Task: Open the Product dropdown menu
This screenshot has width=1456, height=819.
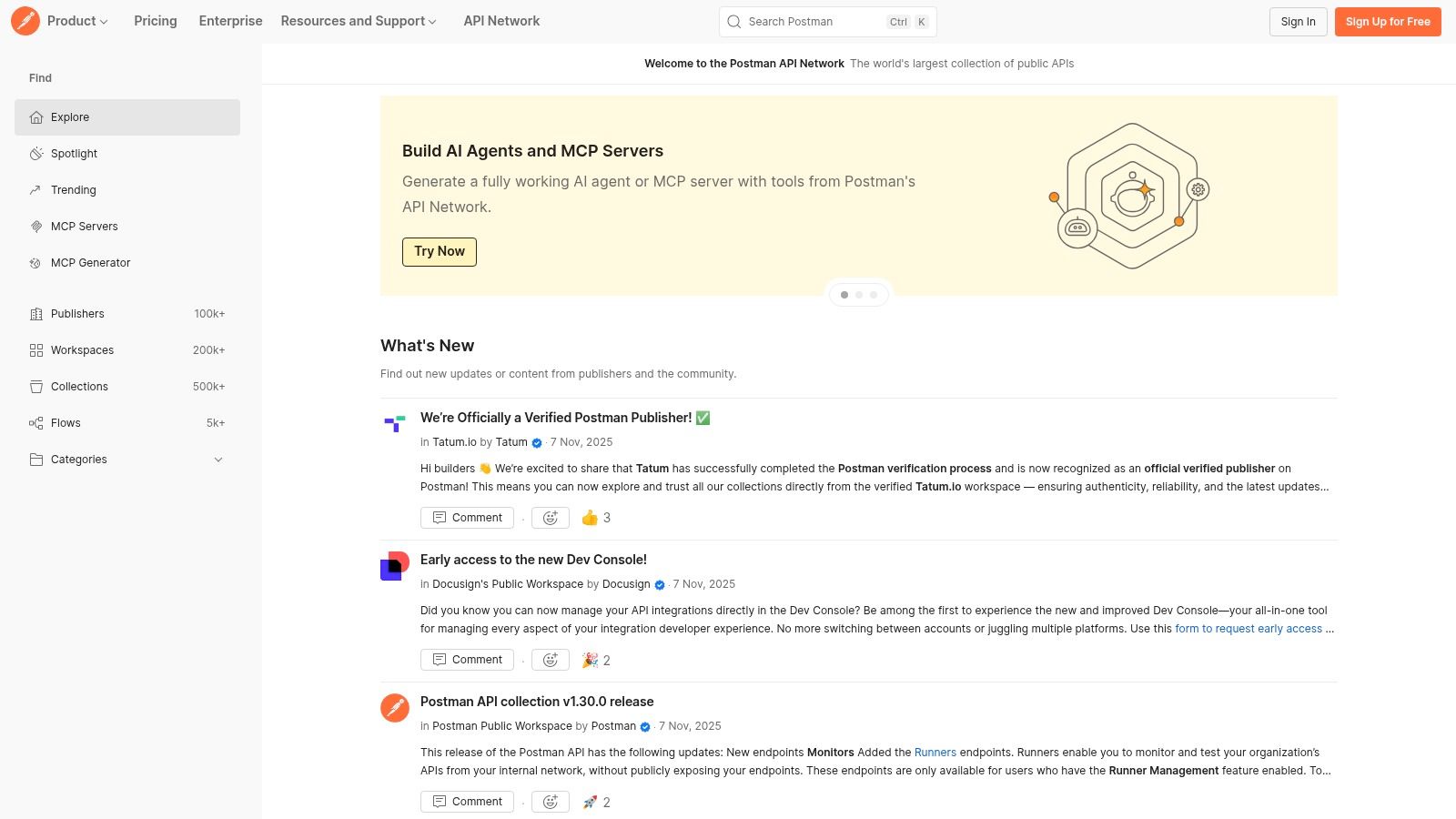Action: (74, 21)
